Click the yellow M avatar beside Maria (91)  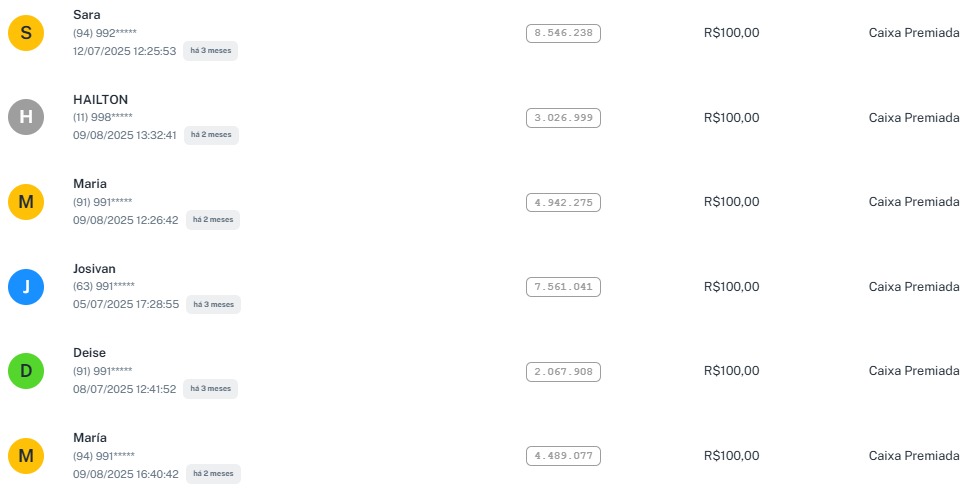[x=26, y=203]
